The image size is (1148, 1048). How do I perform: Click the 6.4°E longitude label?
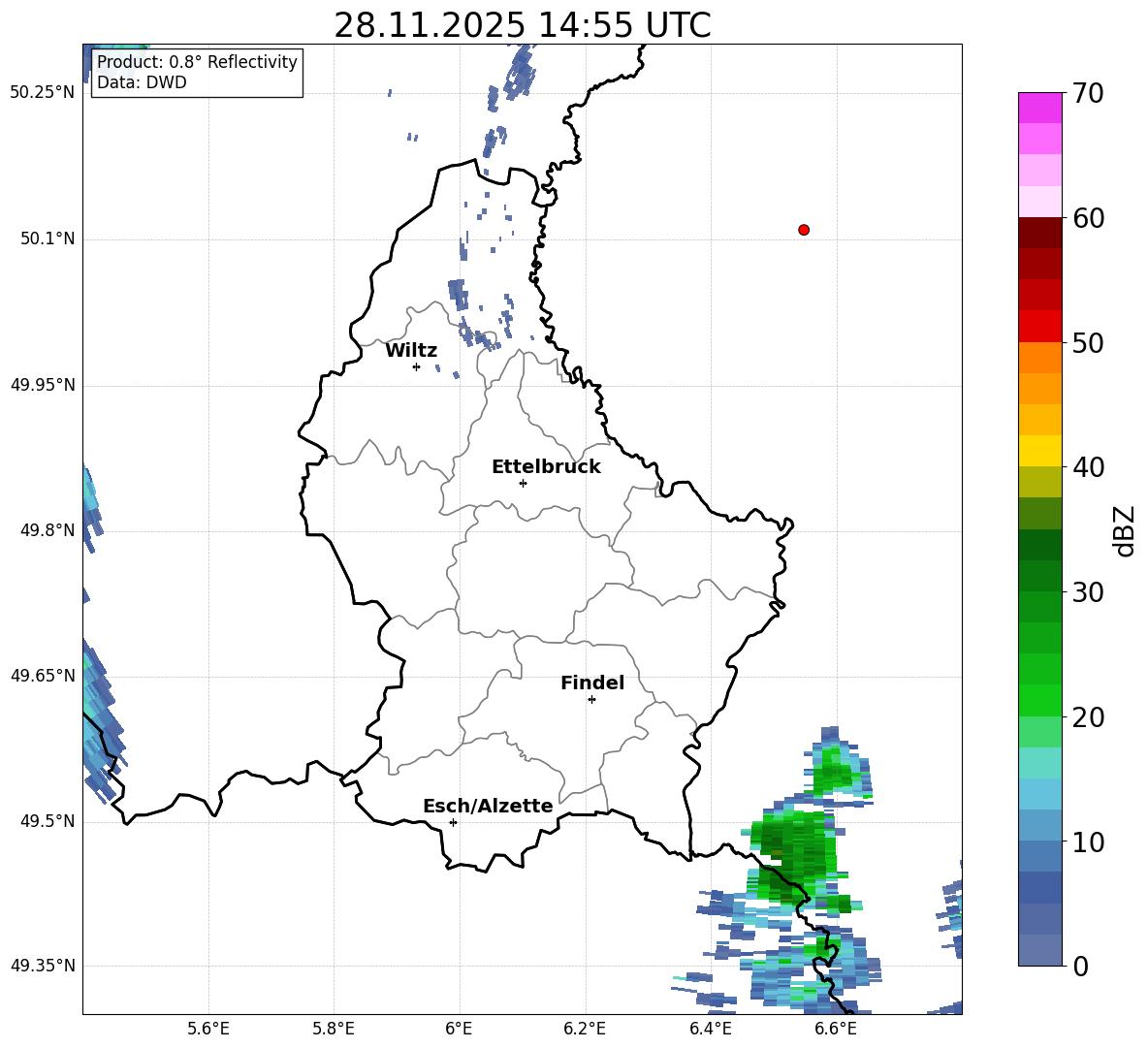pyautogui.click(x=710, y=1029)
